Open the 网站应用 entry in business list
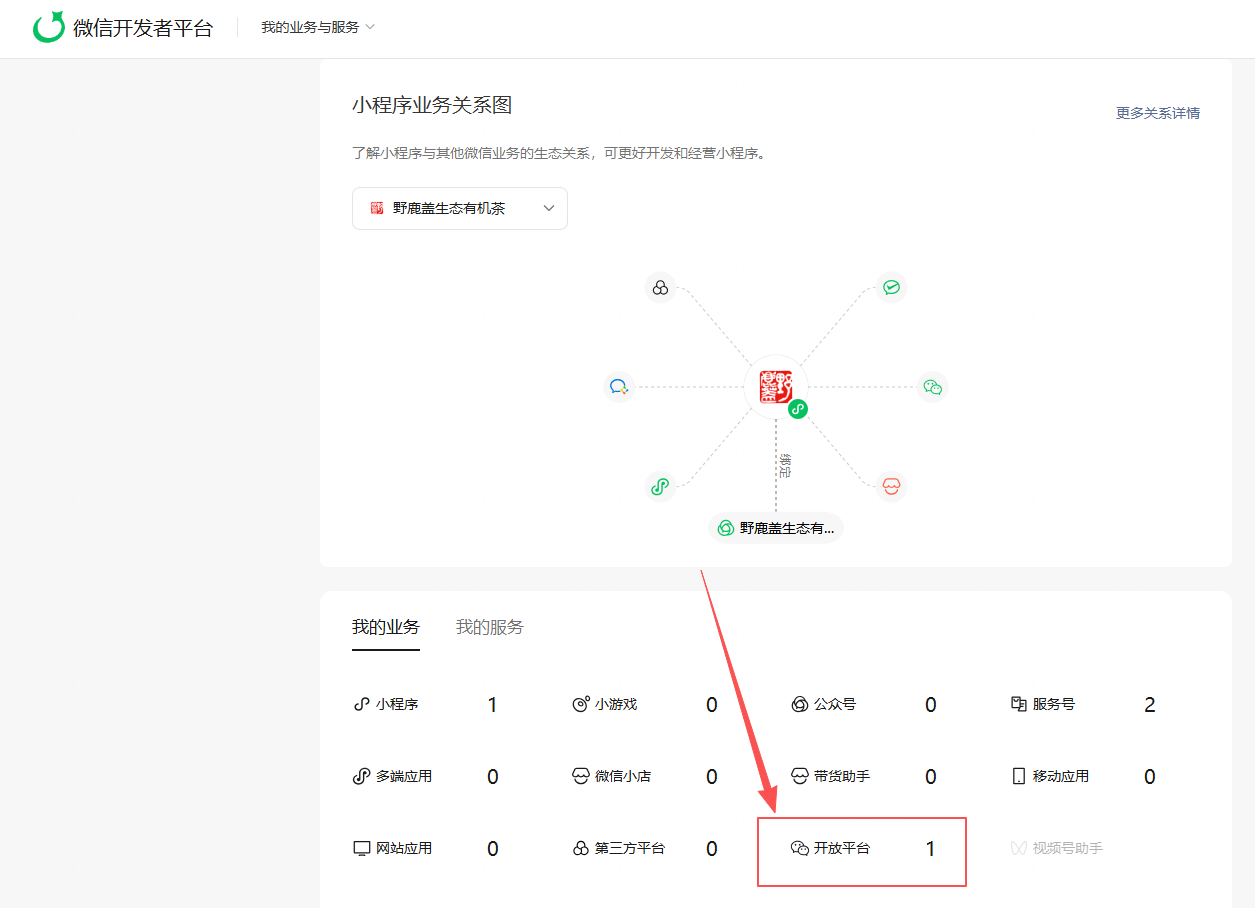The width and height of the screenshot is (1255, 908). [403, 848]
